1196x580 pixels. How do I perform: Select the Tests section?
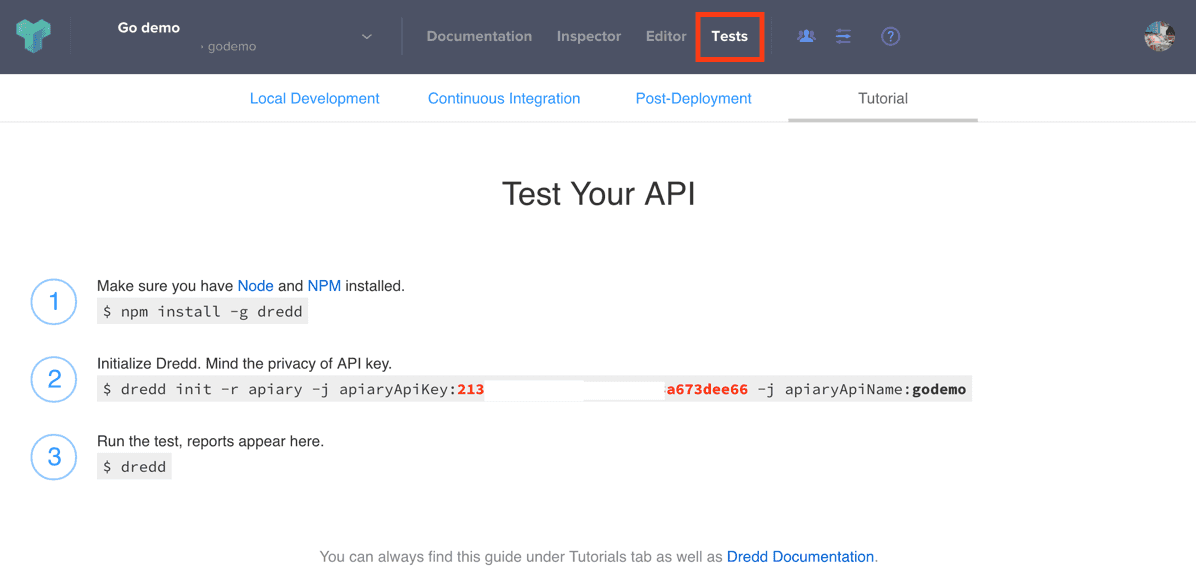click(x=729, y=36)
